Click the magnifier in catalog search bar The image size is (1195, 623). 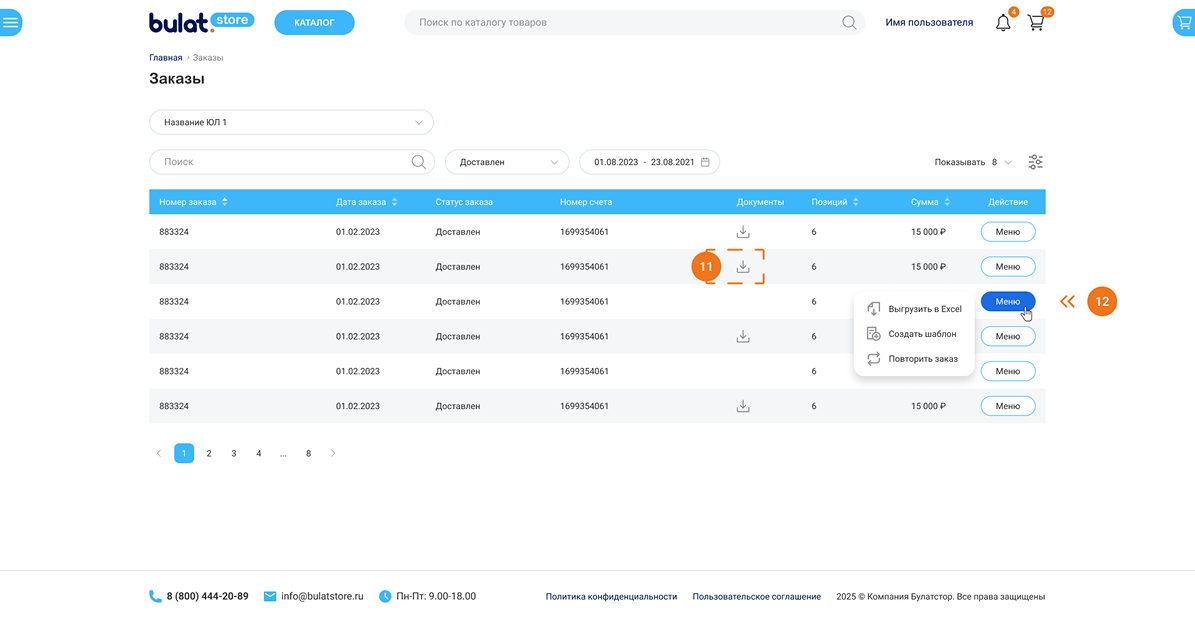point(849,22)
